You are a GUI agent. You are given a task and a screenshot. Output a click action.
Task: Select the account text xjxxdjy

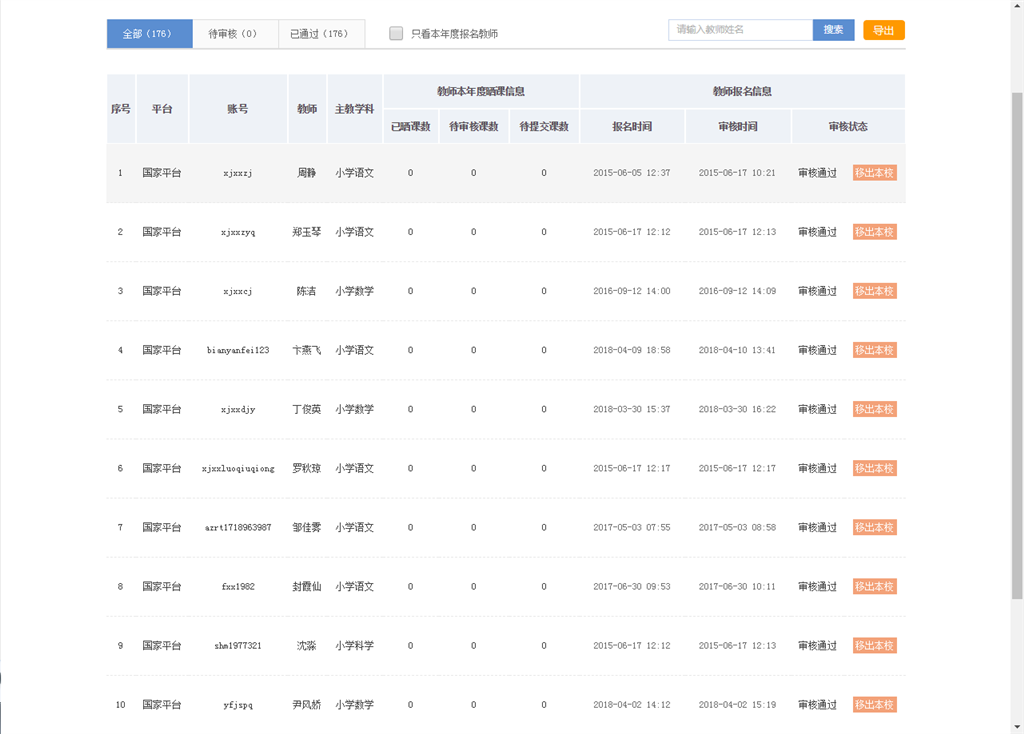click(x=238, y=409)
